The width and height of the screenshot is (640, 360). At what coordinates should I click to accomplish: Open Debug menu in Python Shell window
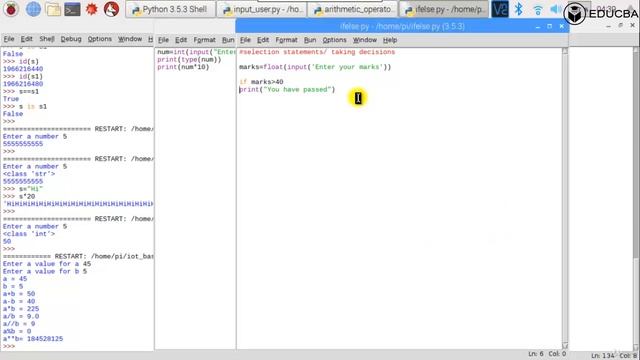(x=71, y=39)
